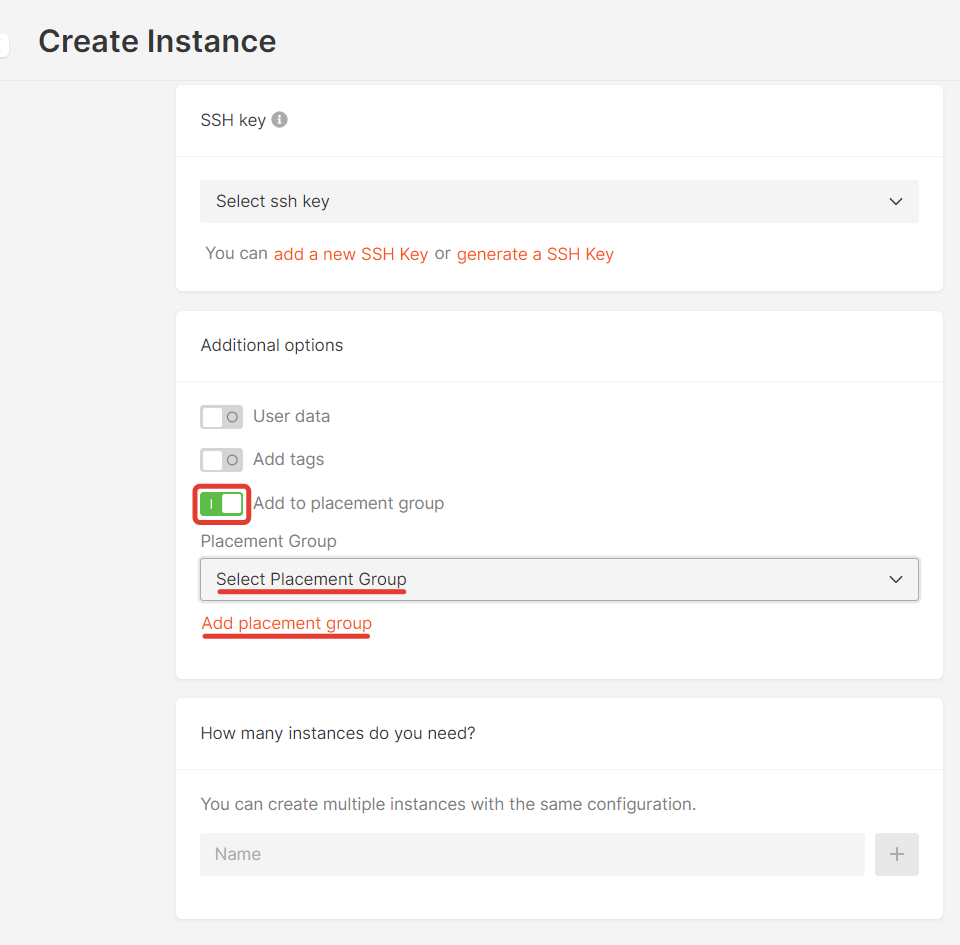Viewport: 960px width, 945px height.
Task: Click the chevron arrow in ssh key selector
Action: (896, 201)
